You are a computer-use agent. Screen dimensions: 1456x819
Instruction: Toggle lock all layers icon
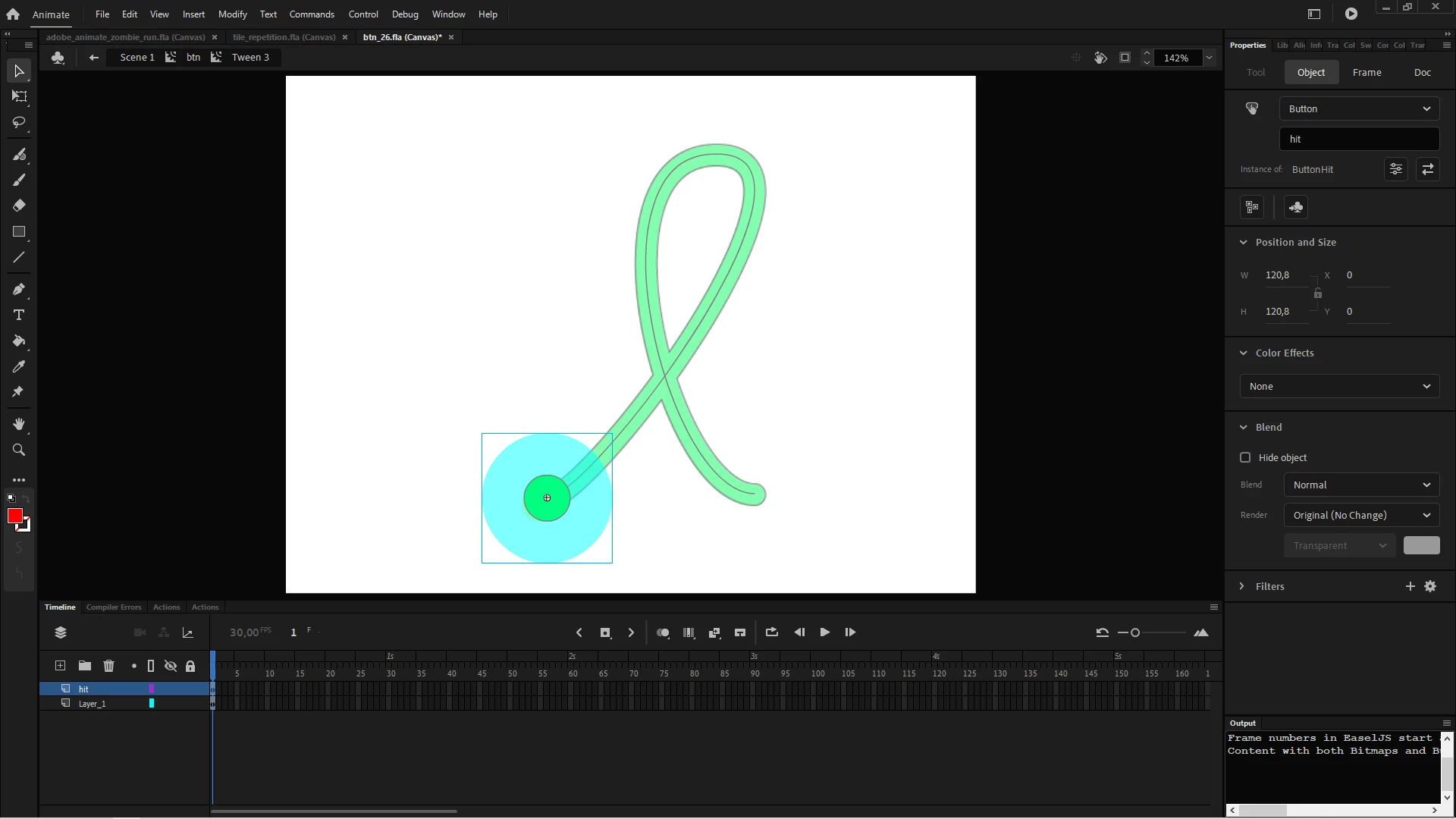tap(190, 666)
